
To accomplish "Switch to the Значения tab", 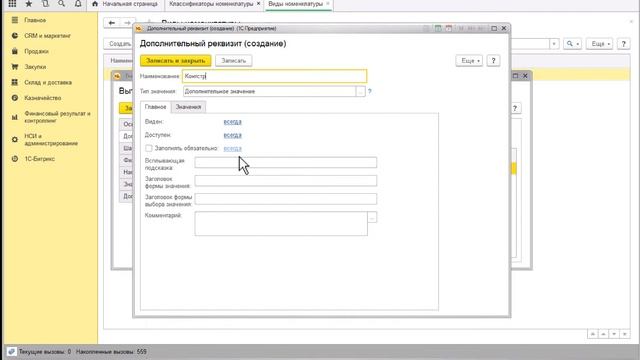I will point(188,107).
